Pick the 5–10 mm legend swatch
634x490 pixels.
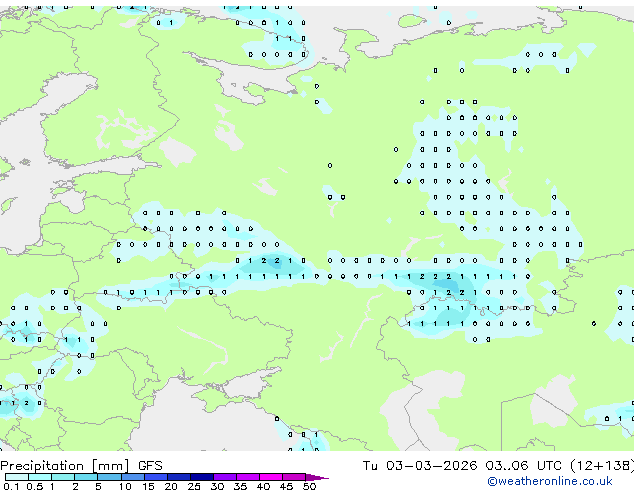pyautogui.click(x=109, y=477)
